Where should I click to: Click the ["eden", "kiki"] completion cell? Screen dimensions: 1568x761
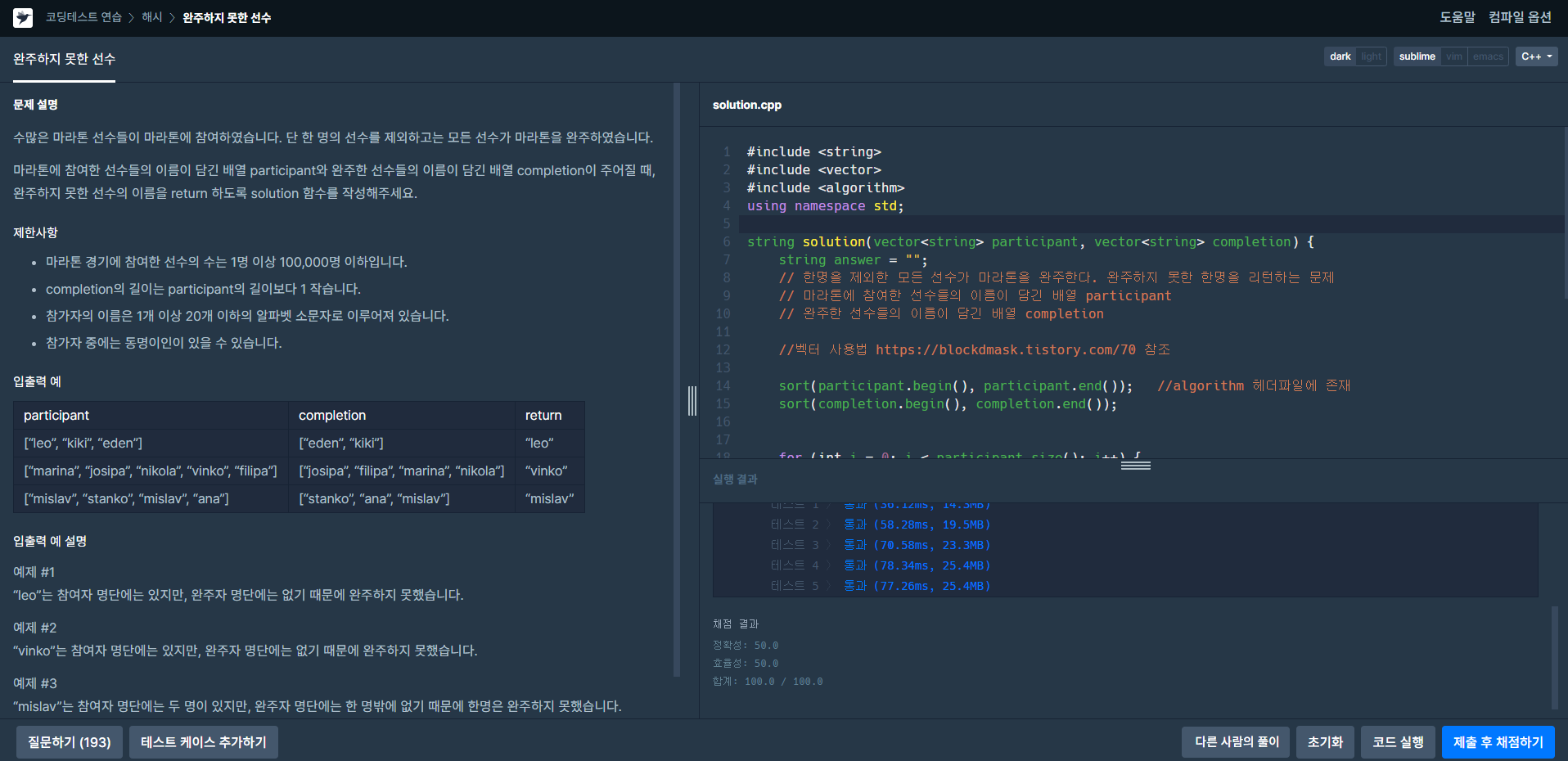(402, 444)
